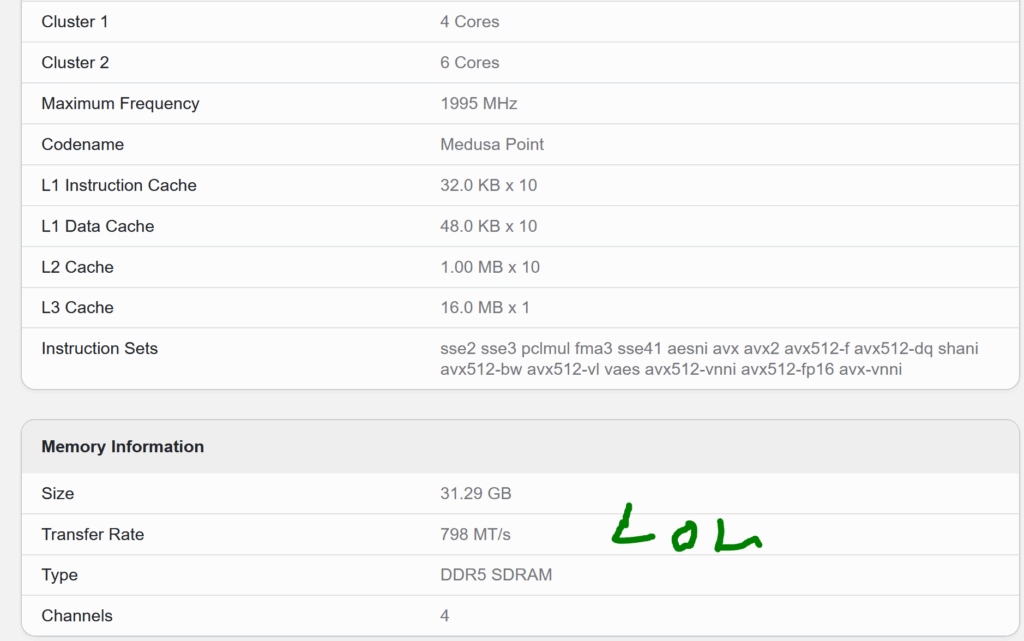Select the DDR5 SDRAM type value

496,575
